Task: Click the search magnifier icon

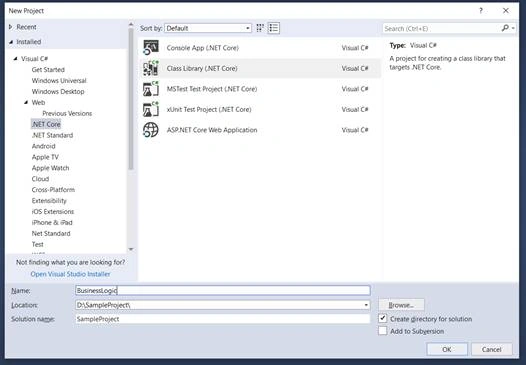Action: 505,28
